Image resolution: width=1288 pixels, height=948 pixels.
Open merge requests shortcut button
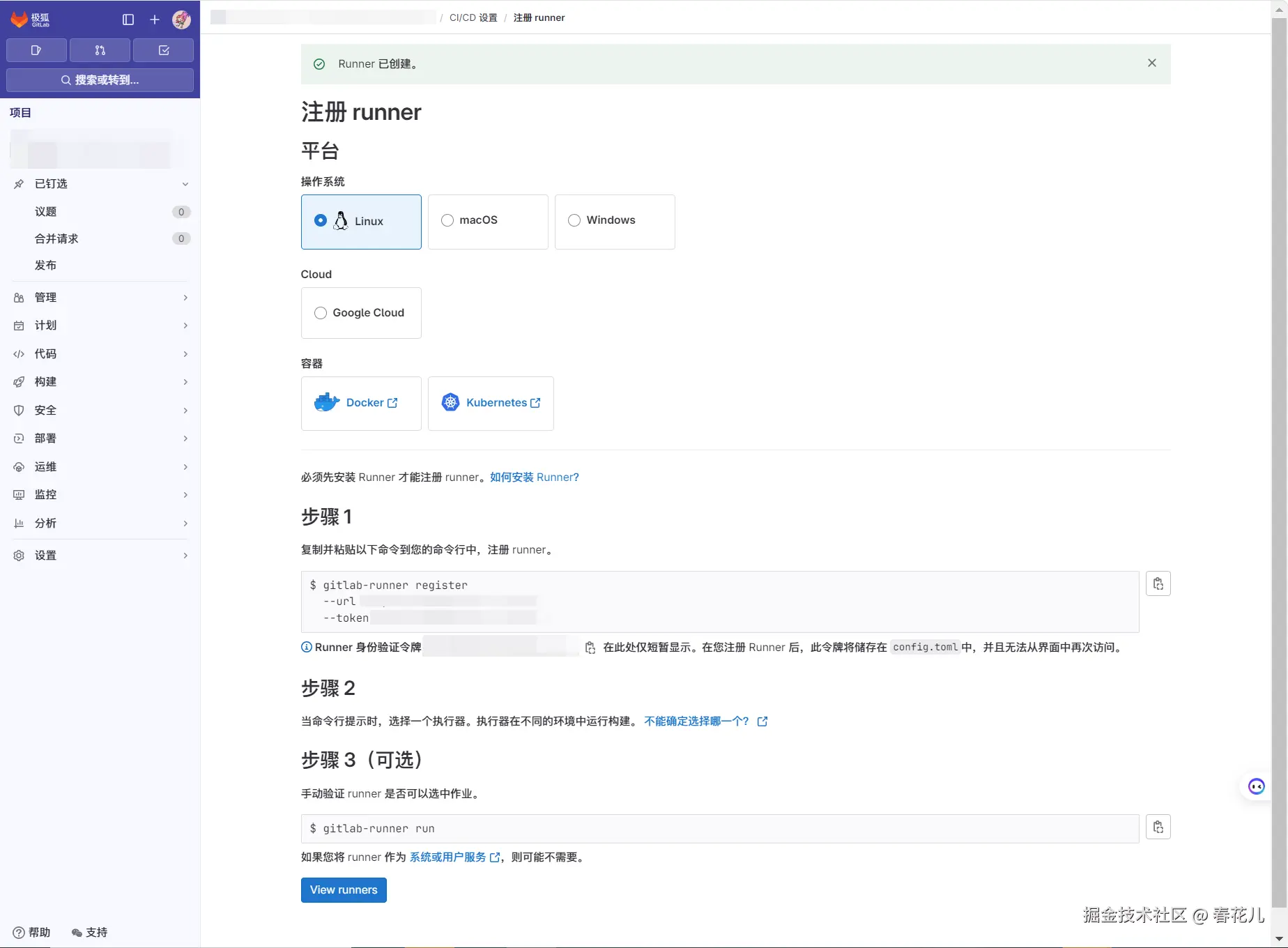[100, 50]
